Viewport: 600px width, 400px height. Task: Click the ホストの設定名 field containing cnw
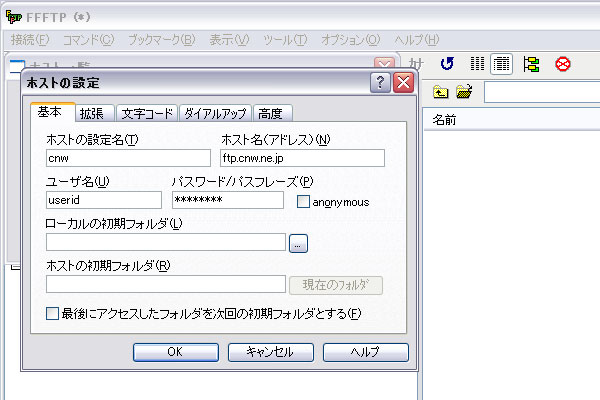point(128,158)
